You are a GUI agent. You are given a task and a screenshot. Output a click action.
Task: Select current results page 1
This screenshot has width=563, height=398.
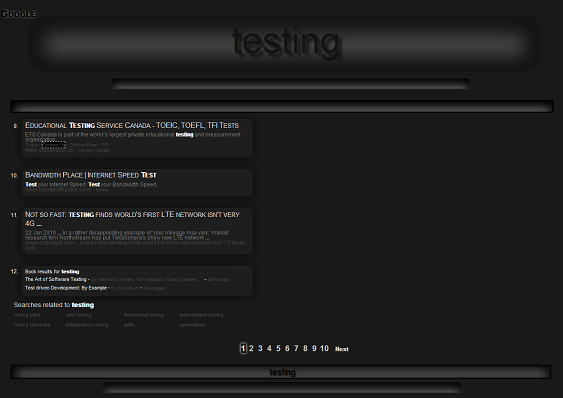click(243, 348)
